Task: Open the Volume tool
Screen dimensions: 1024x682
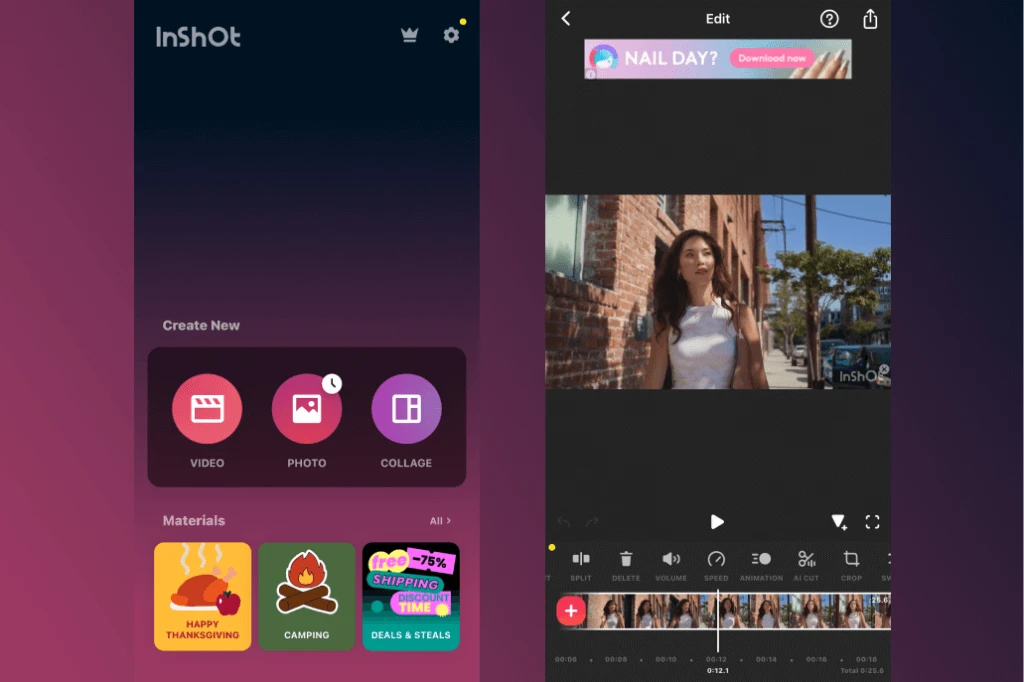Action: pos(671,566)
